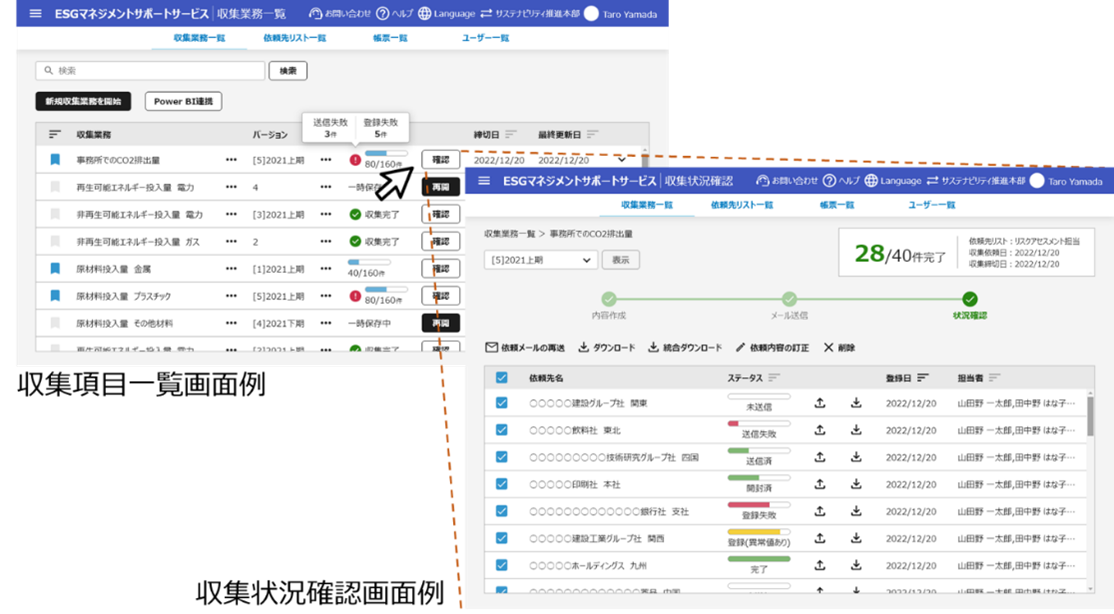
Task: Uncheck checkbox for ○○○○○印刷社 本社
Action: click(x=502, y=484)
